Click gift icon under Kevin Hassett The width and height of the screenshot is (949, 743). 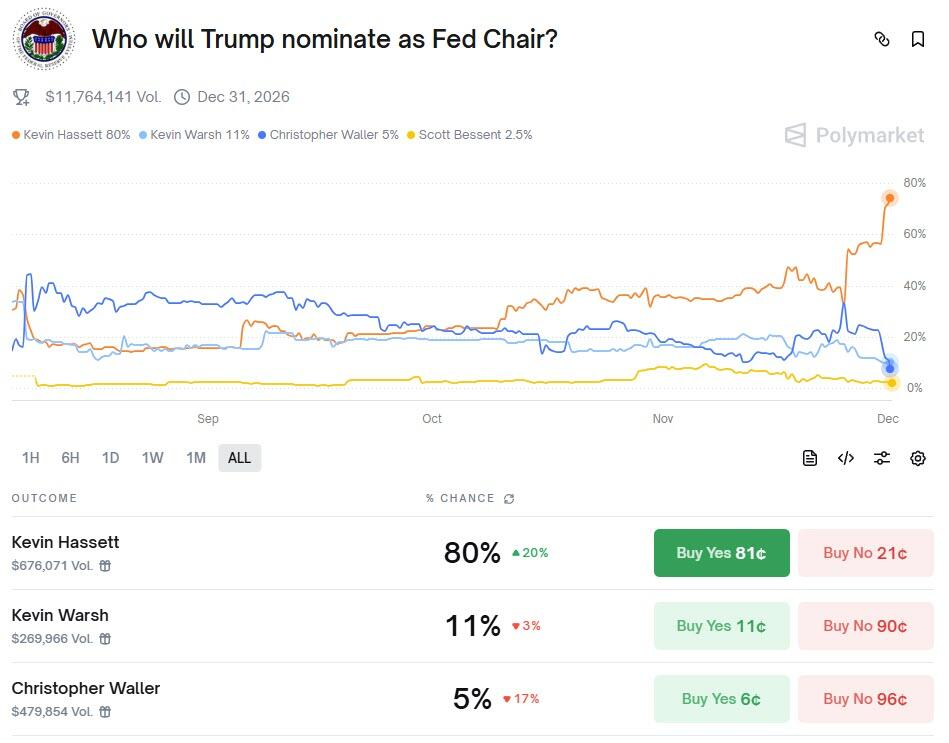105,566
